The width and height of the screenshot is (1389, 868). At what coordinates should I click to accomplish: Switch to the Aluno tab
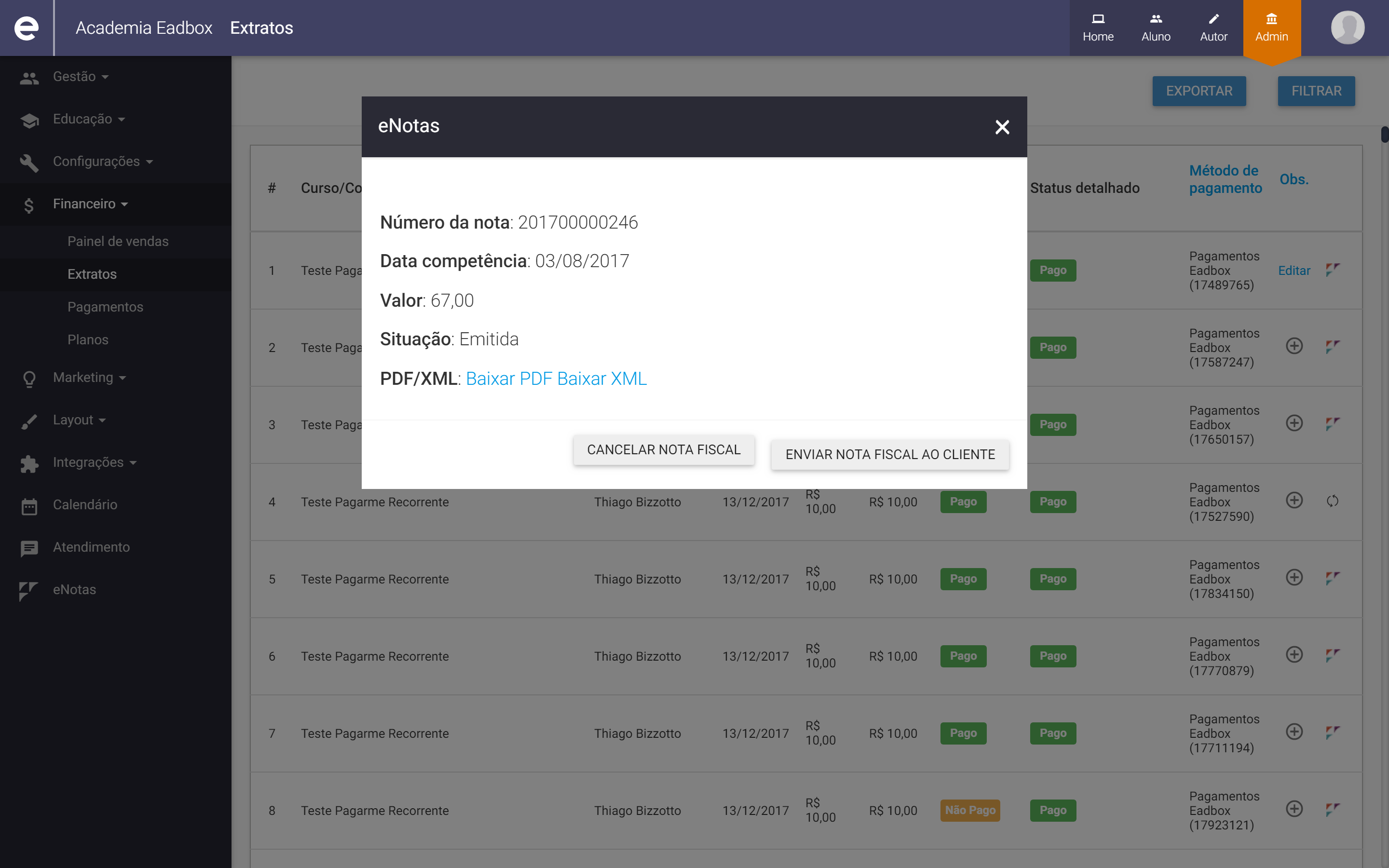click(1156, 27)
